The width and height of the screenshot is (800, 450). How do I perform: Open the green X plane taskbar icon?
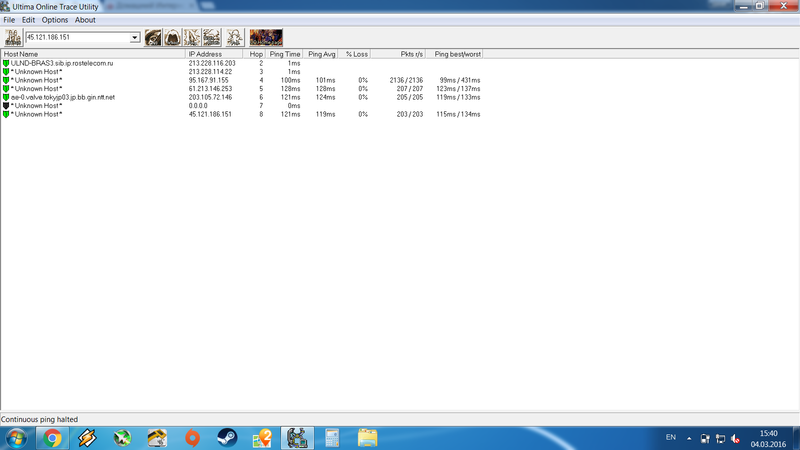pyautogui.click(x=122, y=438)
